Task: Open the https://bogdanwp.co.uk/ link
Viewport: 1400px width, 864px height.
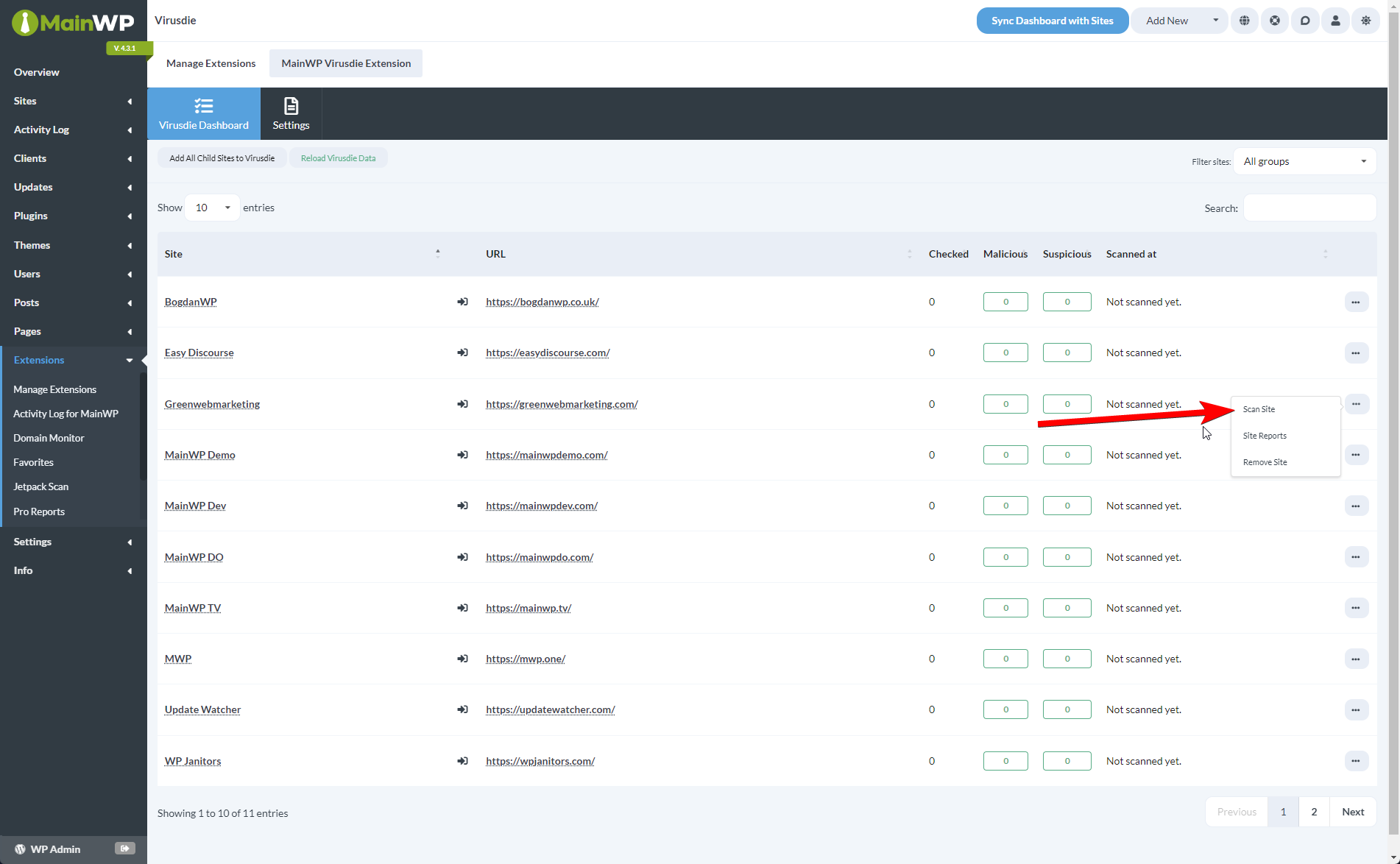Action: click(x=542, y=302)
